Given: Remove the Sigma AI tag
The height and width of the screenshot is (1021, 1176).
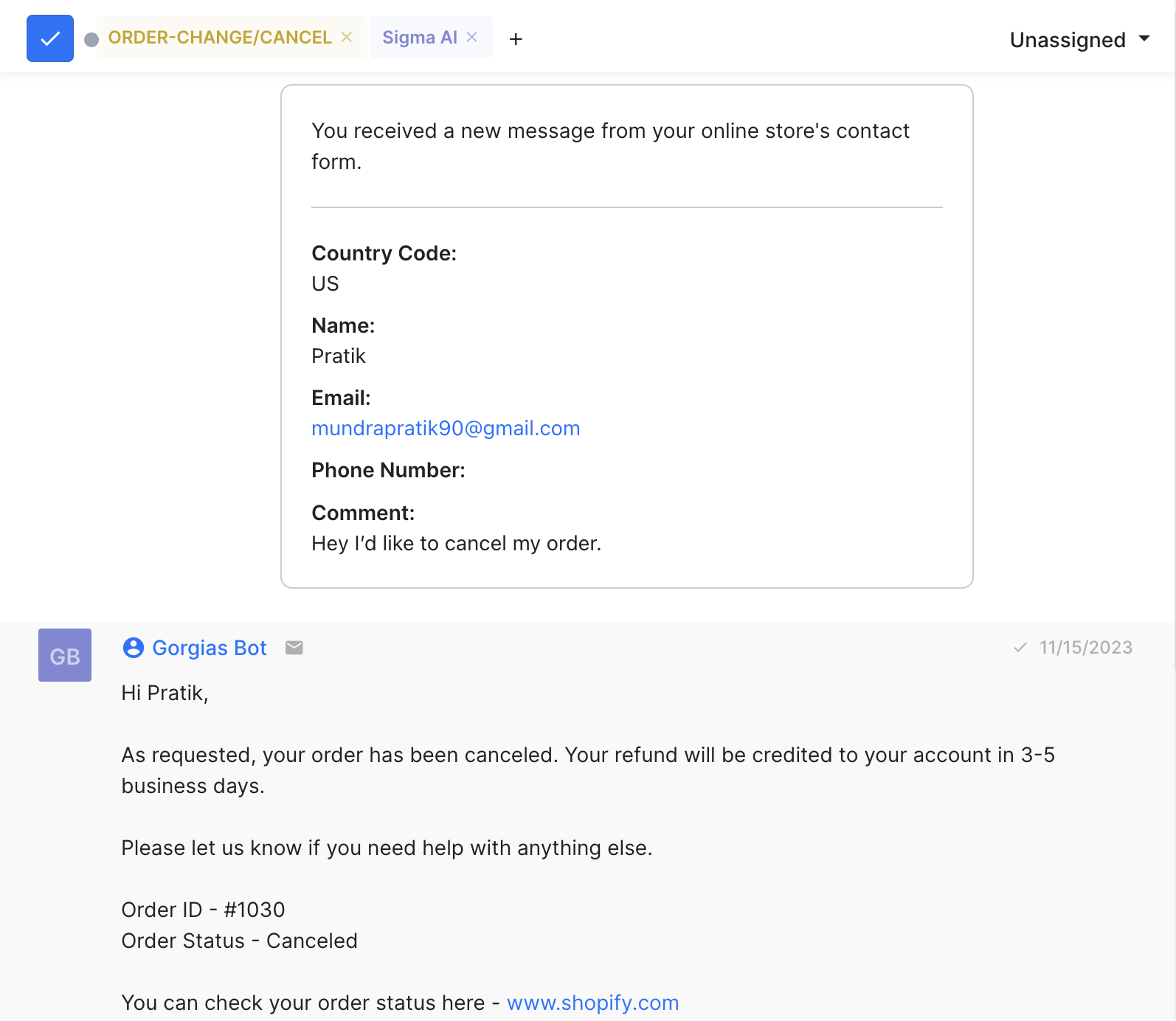Looking at the screenshot, I should coord(472,37).
